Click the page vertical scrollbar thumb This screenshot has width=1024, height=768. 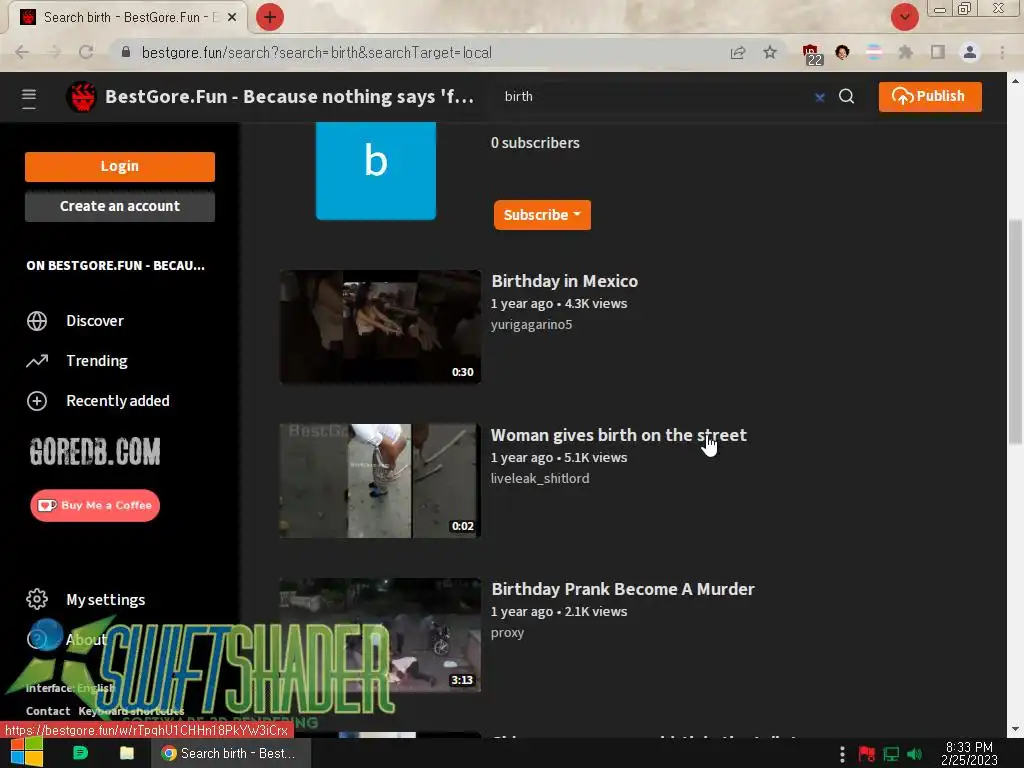[1015, 332]
